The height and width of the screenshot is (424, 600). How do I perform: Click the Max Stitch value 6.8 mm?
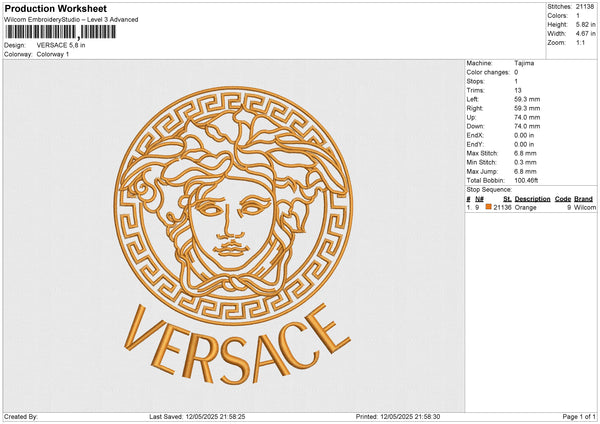[x=525, y=153]
